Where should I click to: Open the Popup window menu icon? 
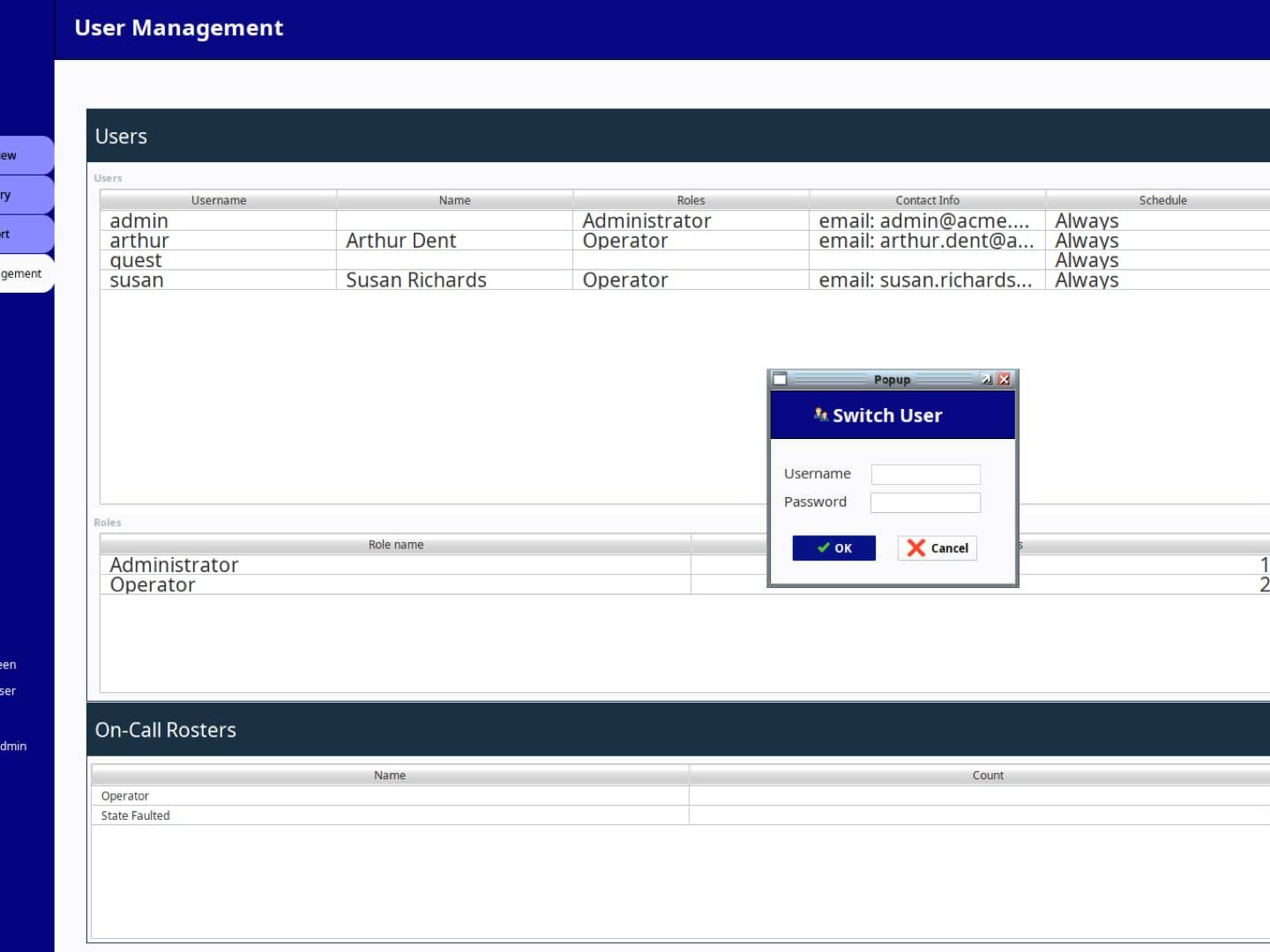(x=780, y=379)
